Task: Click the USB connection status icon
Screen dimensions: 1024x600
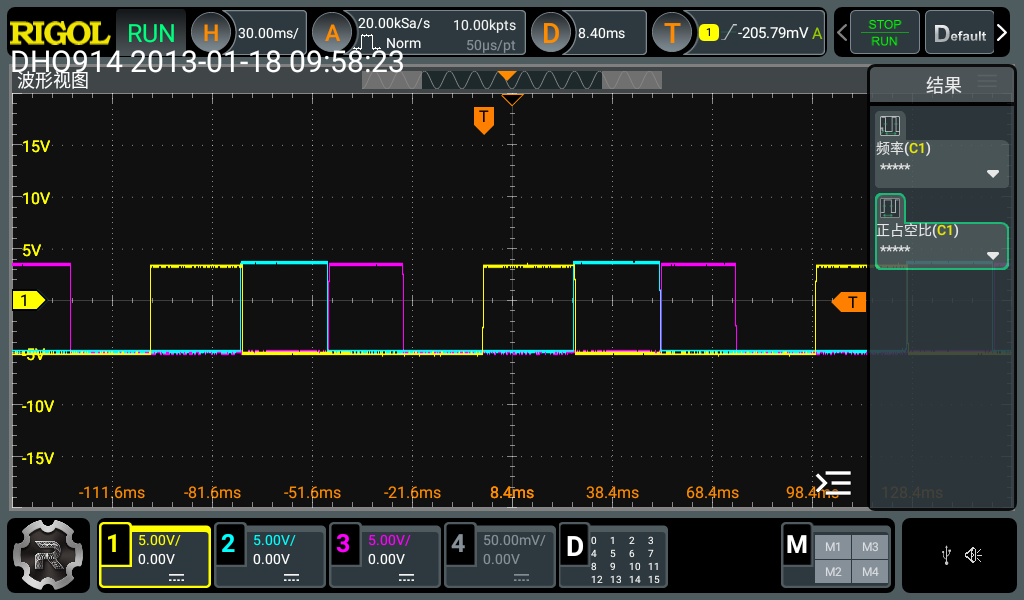Action: tap(946, 555)
